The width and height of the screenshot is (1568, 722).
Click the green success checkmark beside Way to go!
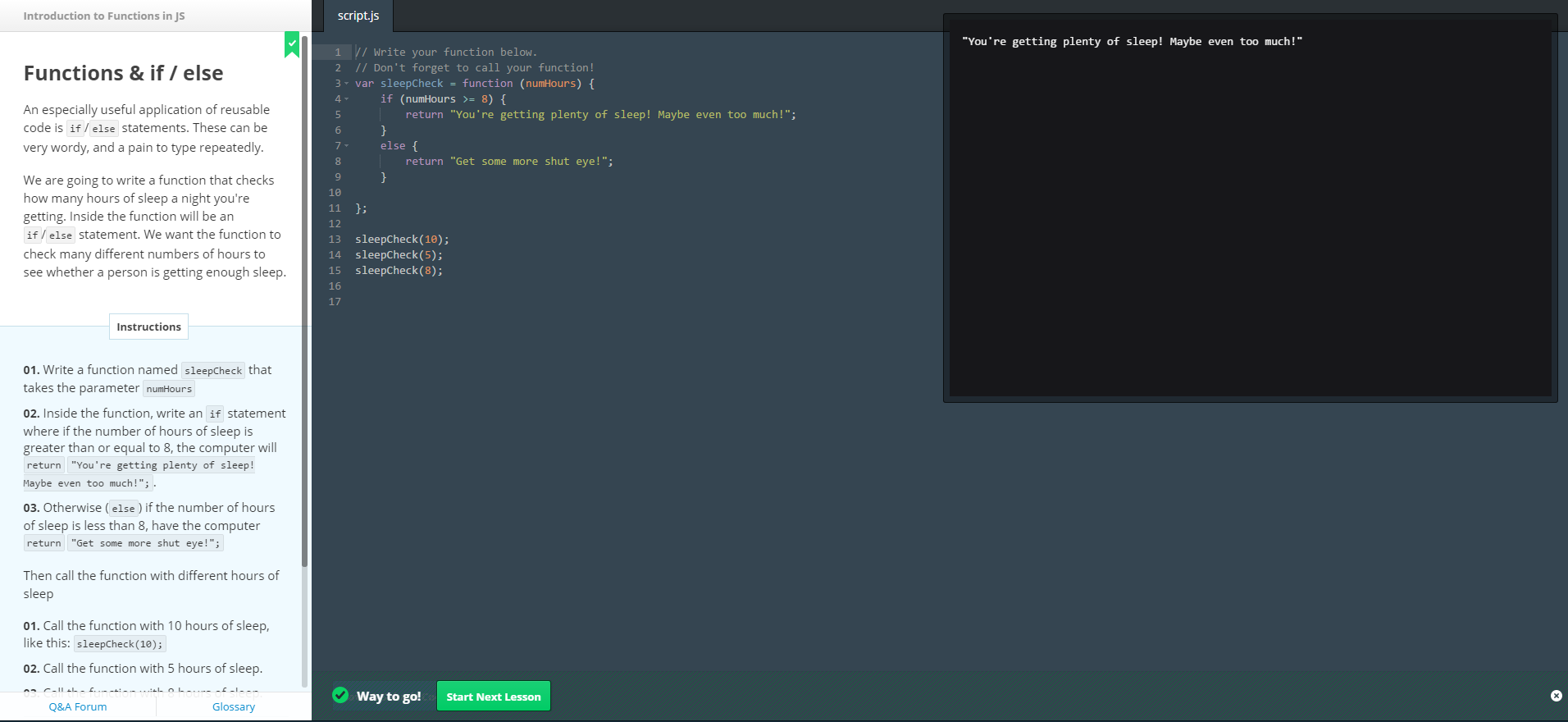340,696
